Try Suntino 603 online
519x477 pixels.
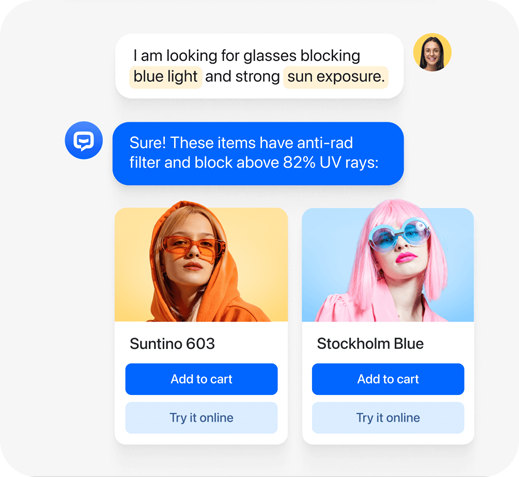pos(201,418)
